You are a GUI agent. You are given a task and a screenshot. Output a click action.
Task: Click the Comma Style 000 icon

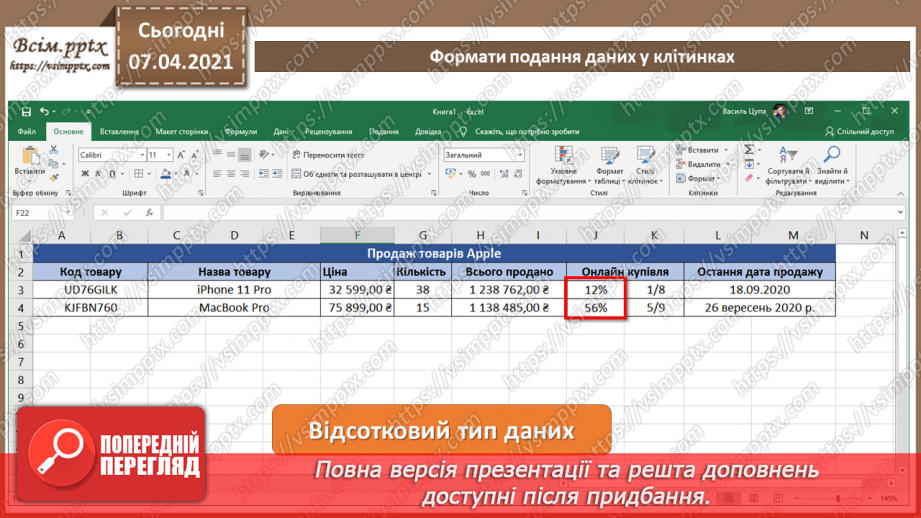[485, 174]
